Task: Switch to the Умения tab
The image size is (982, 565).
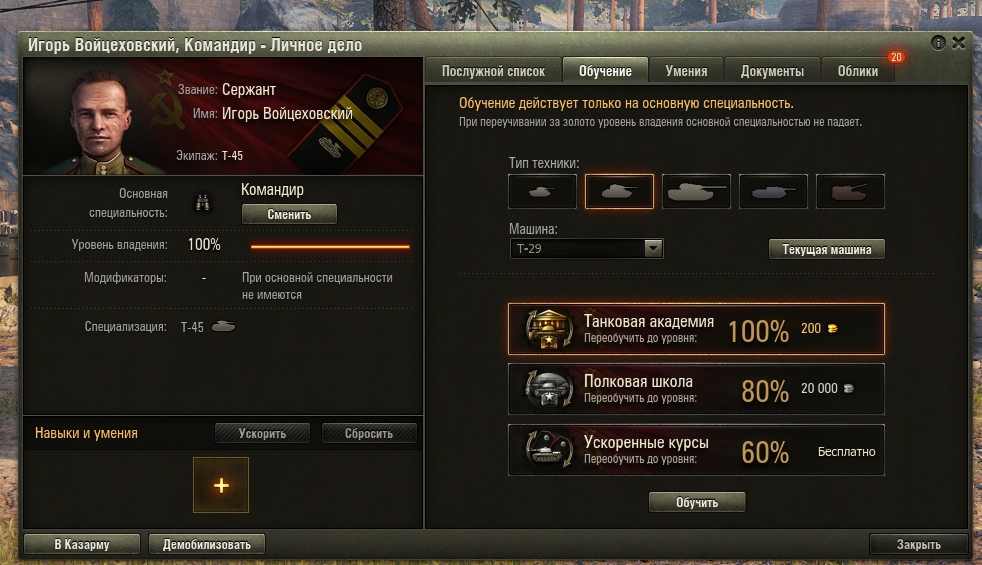Action: pos(686,71)
